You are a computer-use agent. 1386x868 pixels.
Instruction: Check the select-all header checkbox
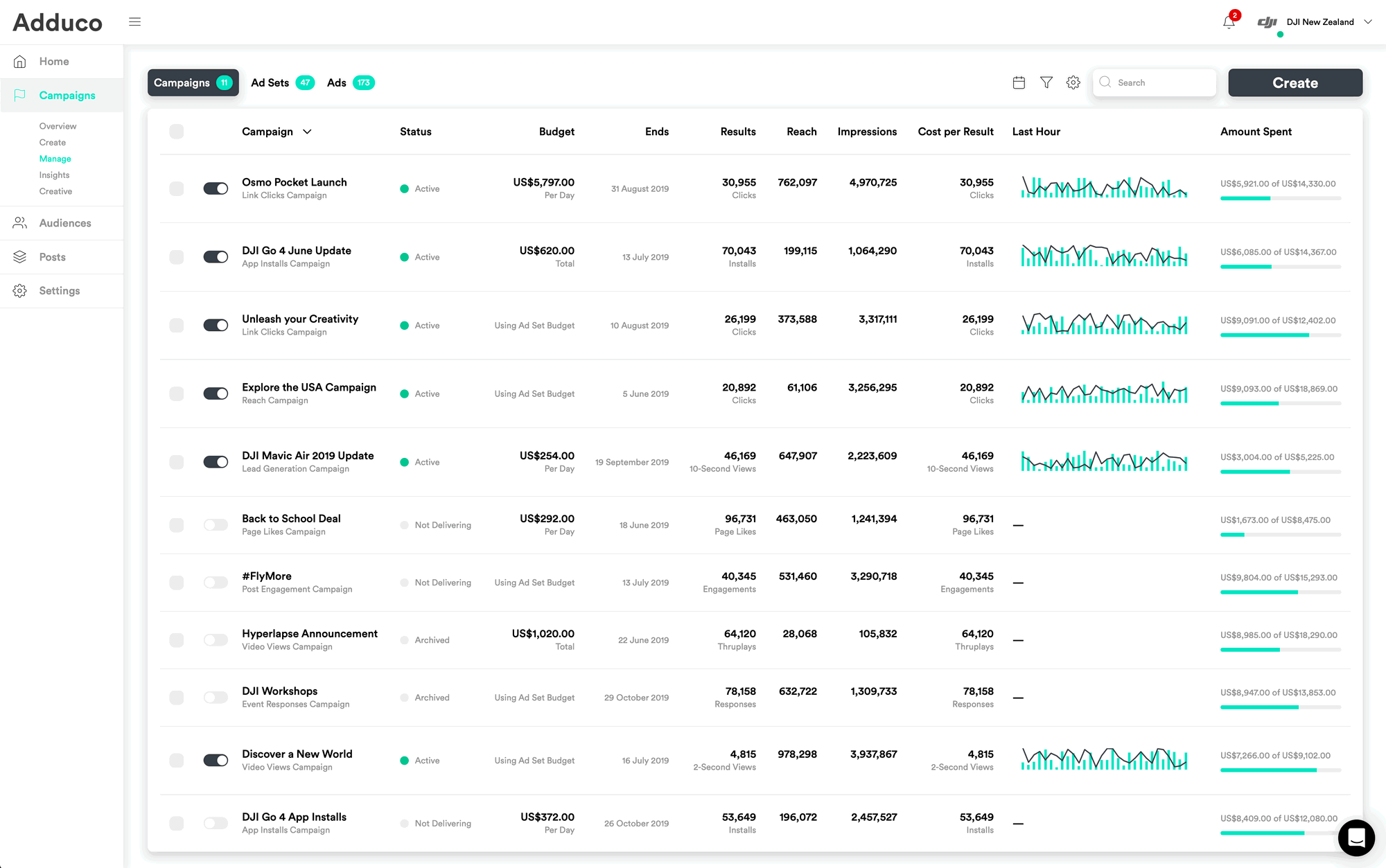[177, 132]
